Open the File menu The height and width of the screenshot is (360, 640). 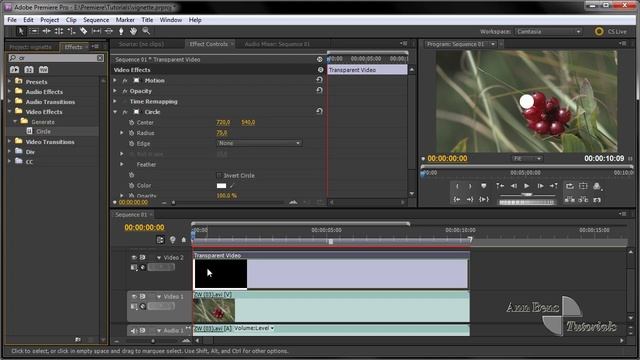[12, 20]
